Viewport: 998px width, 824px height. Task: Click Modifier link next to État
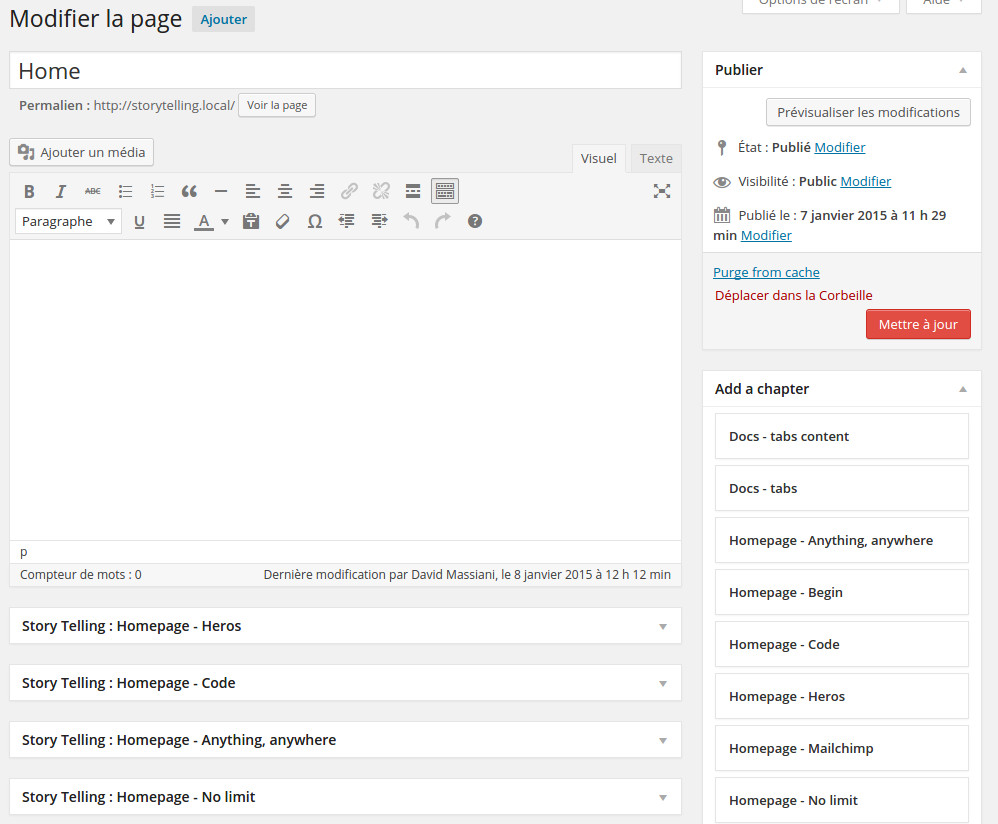pos(840,148)
